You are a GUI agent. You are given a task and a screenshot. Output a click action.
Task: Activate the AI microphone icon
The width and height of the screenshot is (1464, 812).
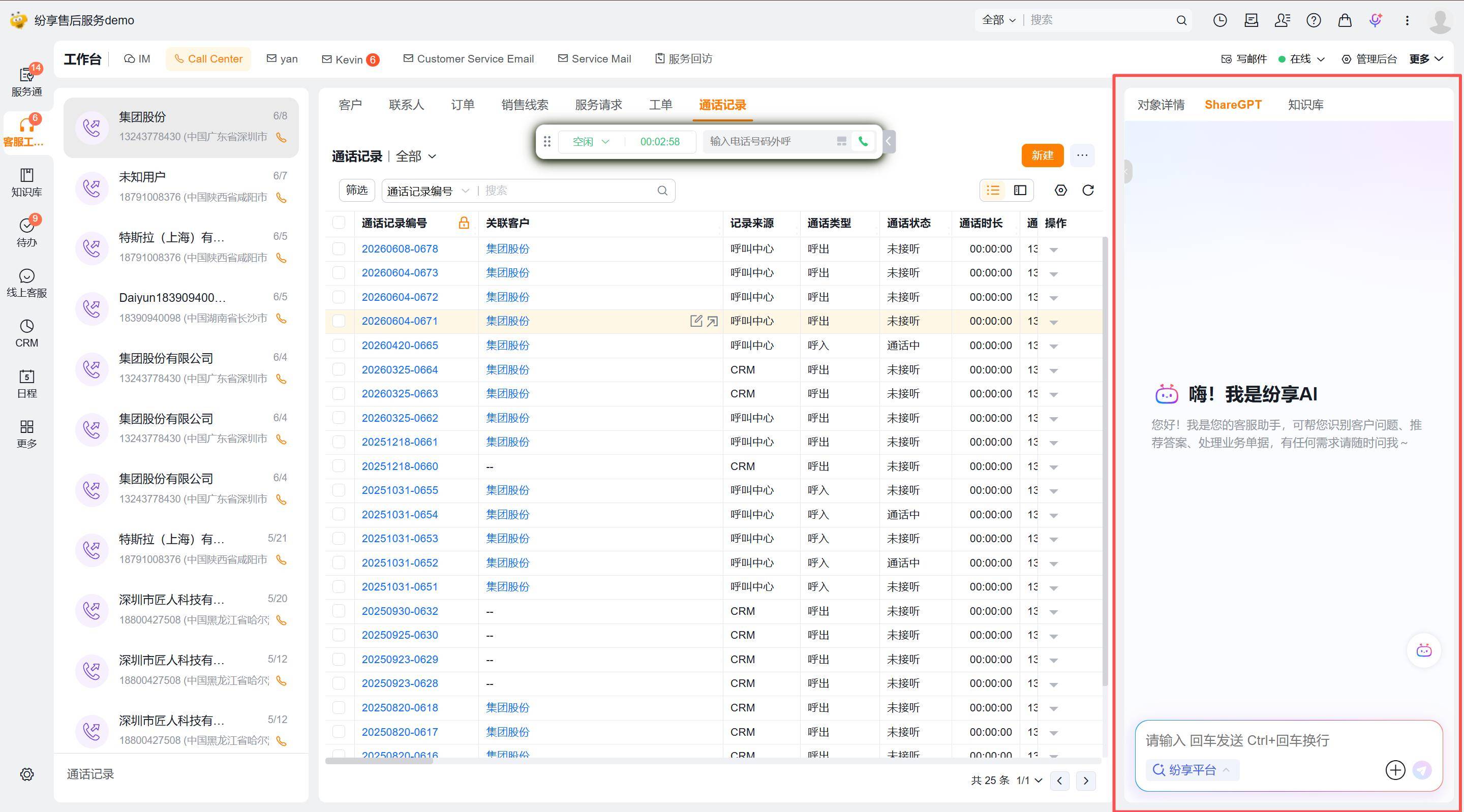click(x=1376, y=20)
